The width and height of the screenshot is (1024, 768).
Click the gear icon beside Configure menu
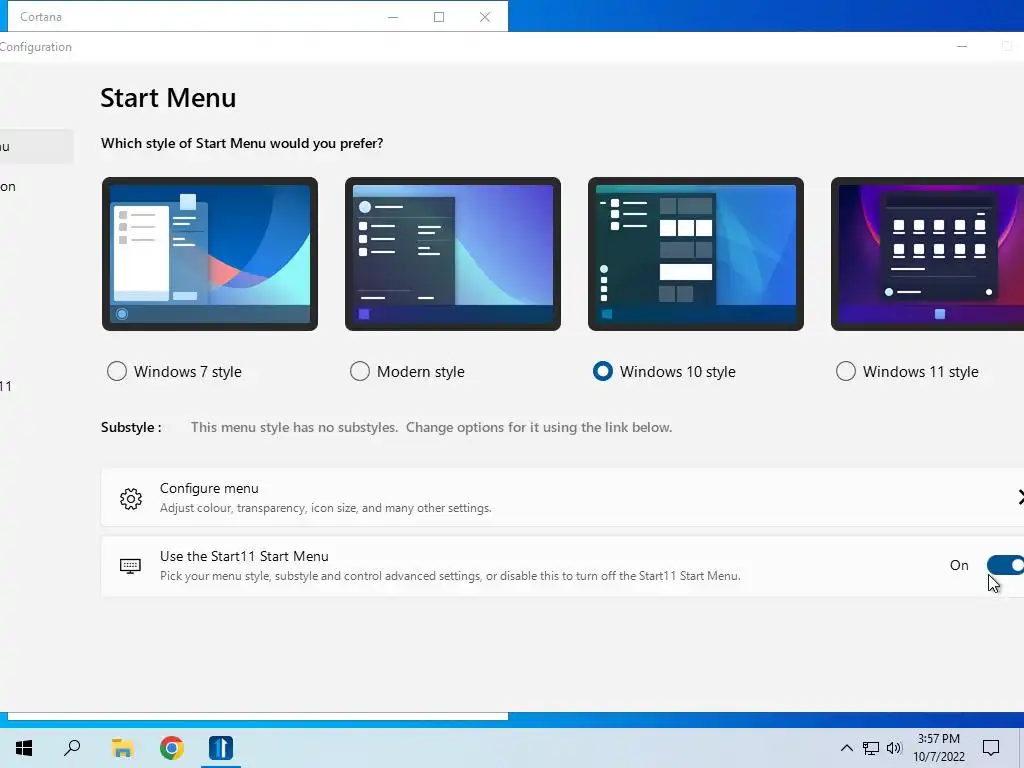click(131, 499)
